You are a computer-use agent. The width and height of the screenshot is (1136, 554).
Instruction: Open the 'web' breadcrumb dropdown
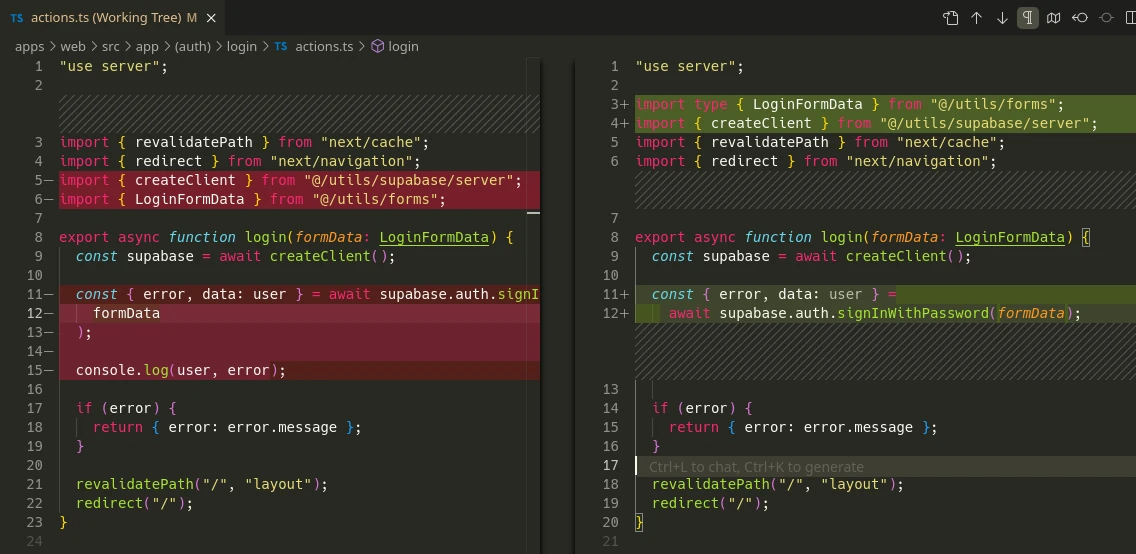(72, 46)
